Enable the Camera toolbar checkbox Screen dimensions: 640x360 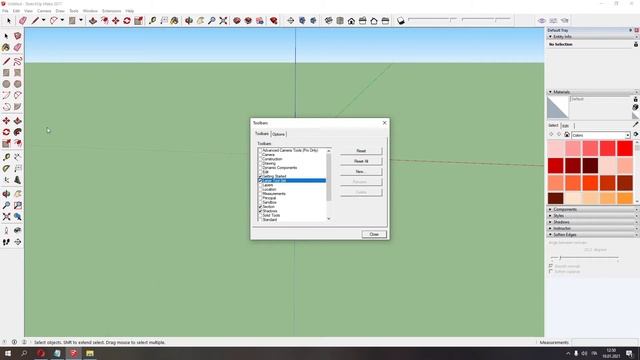[x=260, y=155]
